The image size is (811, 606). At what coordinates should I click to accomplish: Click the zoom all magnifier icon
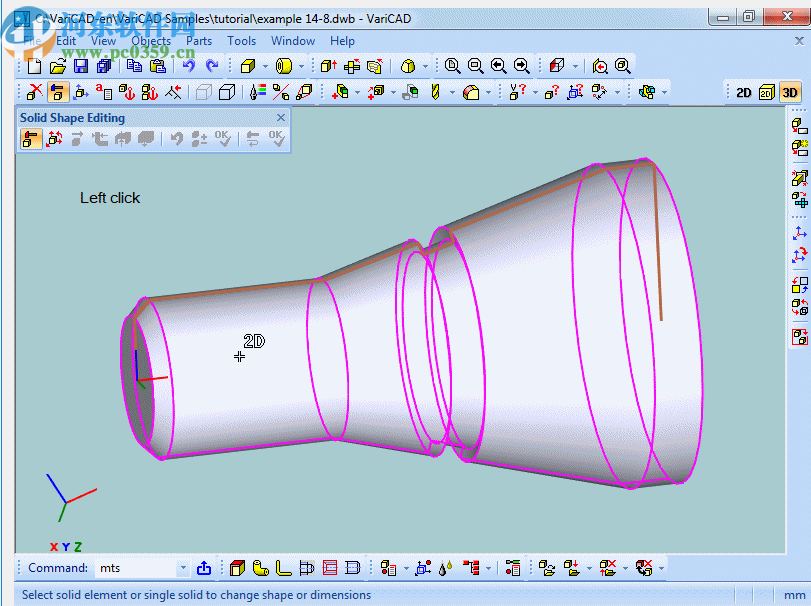pyautogui.click(x=623, y=66)
